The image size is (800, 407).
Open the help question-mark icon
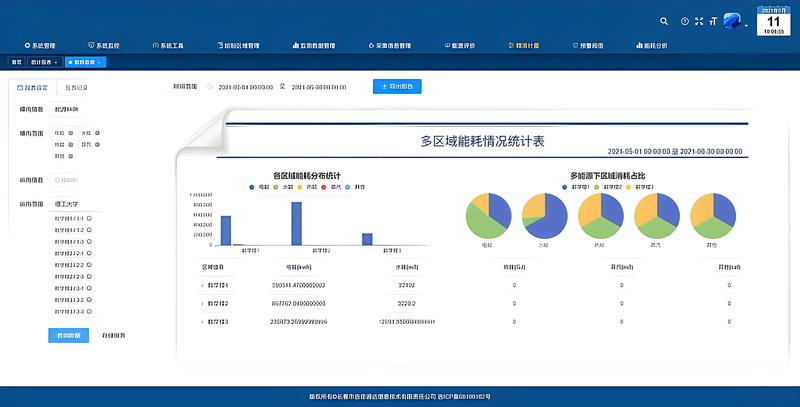(685, 21)
